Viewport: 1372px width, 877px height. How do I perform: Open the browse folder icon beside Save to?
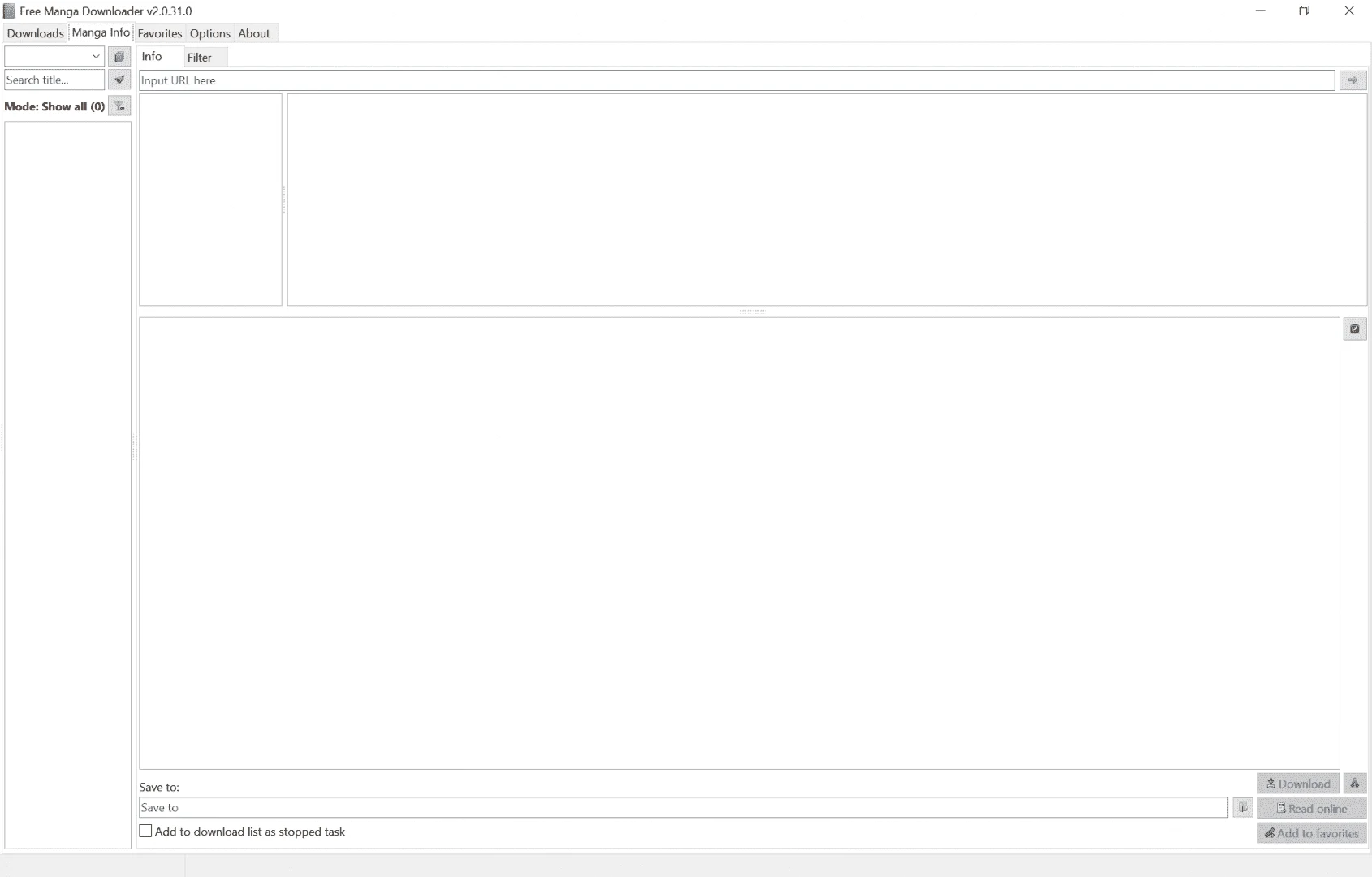[x=1243, y=808]
